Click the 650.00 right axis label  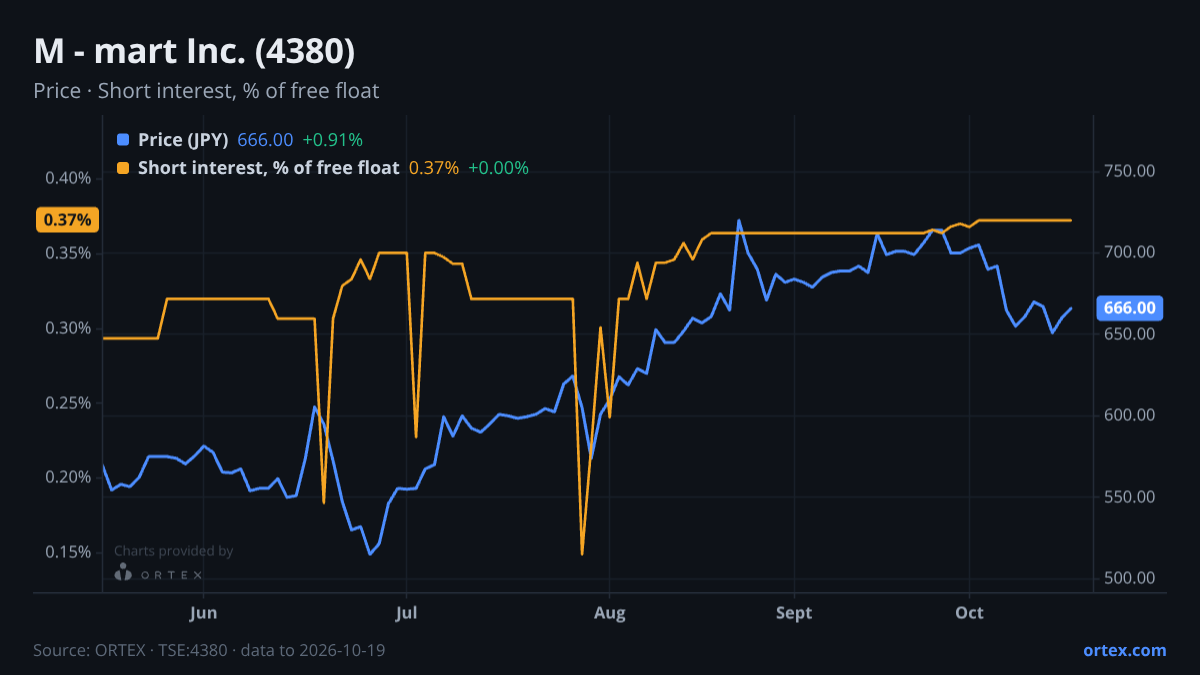coord(1131,334)
